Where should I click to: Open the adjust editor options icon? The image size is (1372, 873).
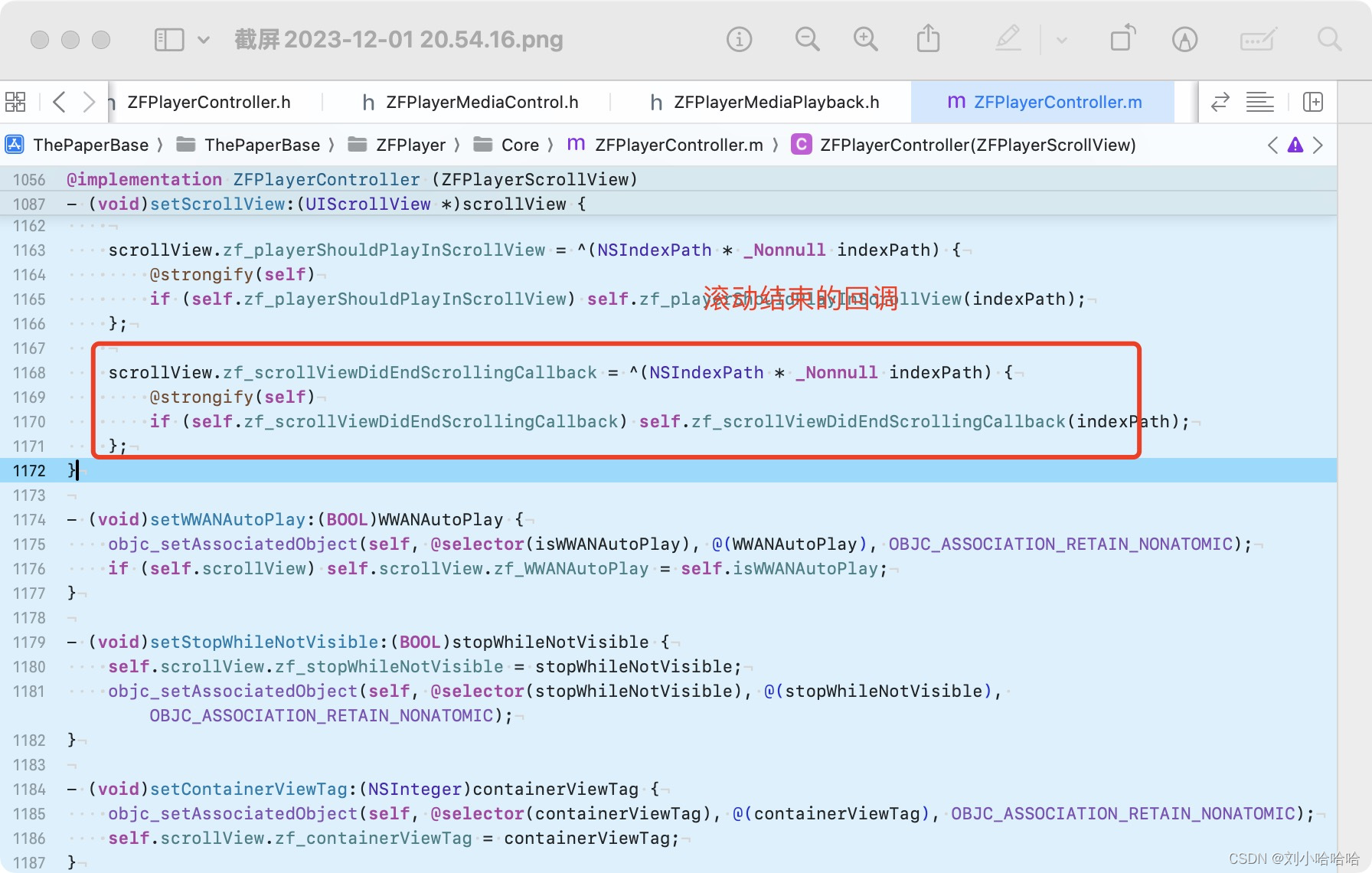pos(1260,102)
